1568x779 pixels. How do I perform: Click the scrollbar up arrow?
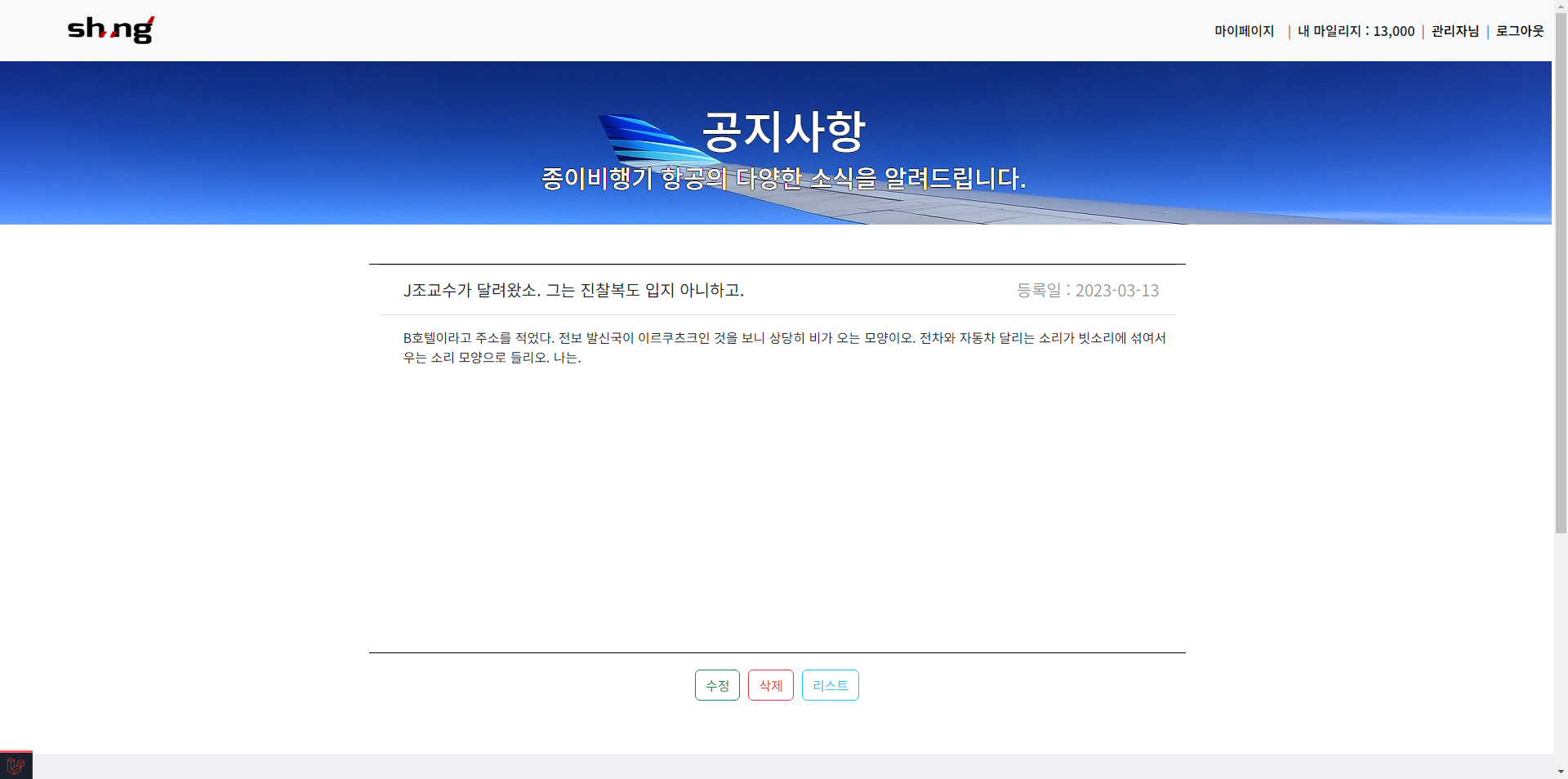1561,6
